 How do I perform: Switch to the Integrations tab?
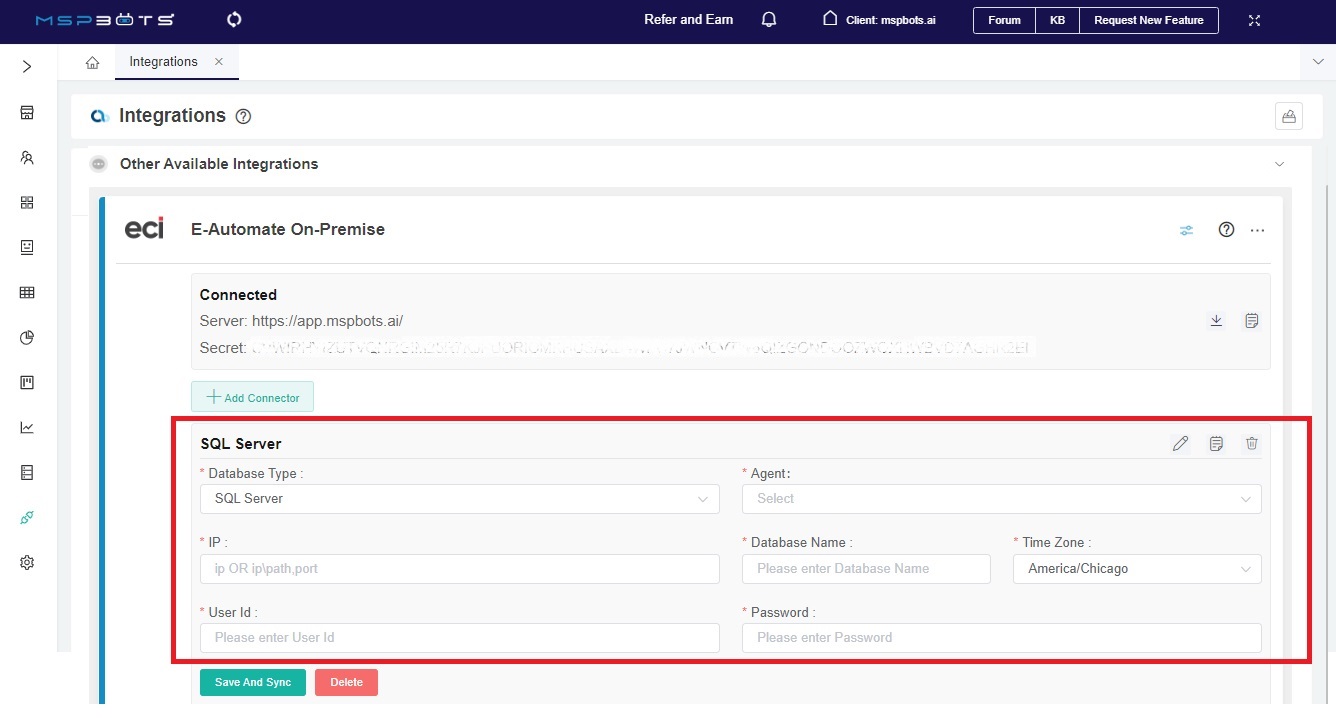point(163,61)
